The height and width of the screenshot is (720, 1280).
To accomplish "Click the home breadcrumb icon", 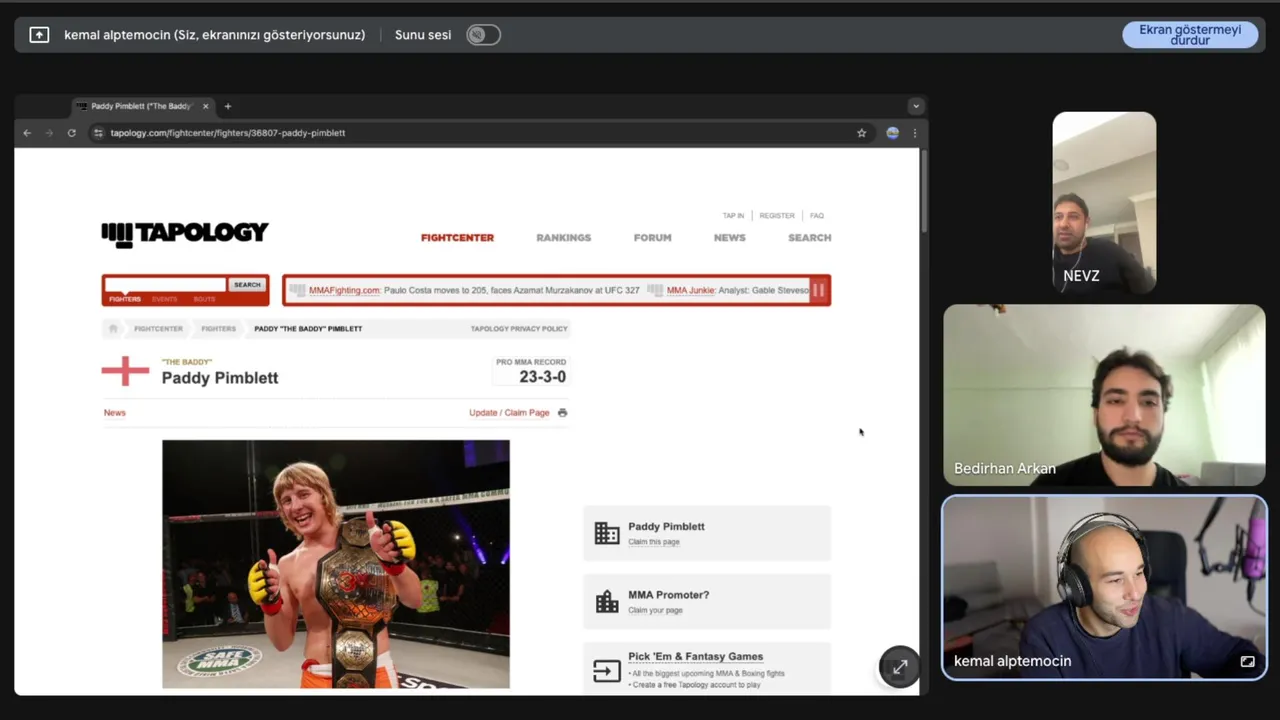I will pos(113,328).
